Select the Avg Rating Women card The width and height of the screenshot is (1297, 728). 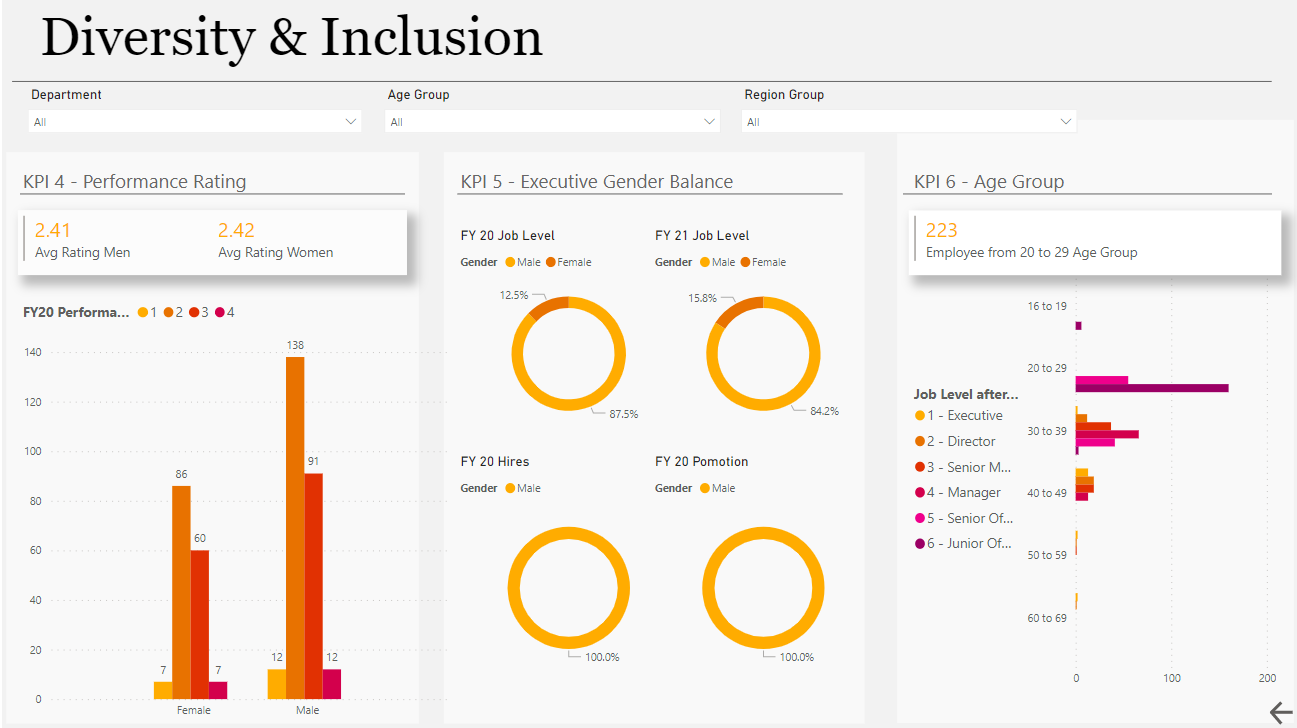click(x=275, y=241)
